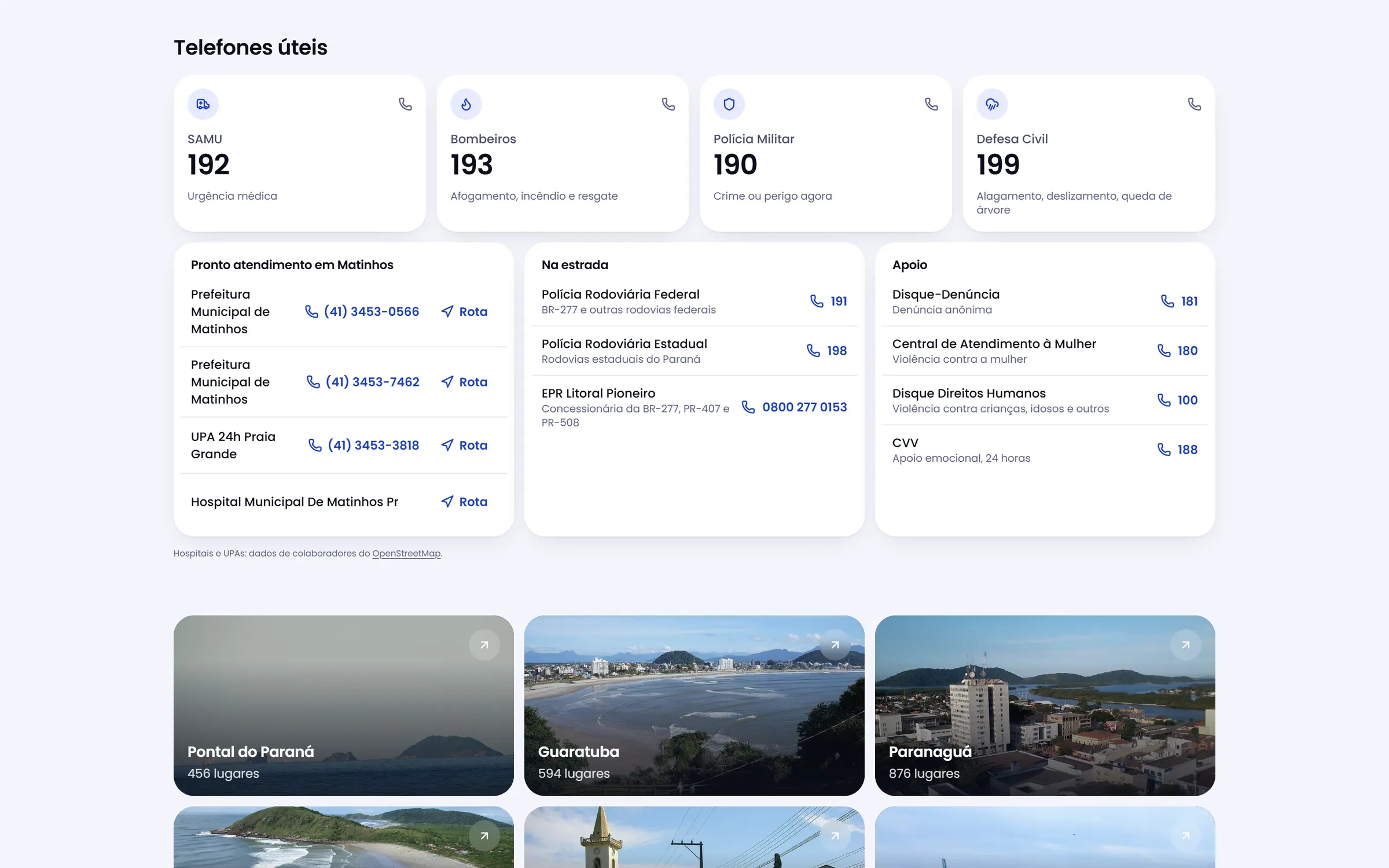The height and width of the screenshot is (868, 1389).
Task: Get Rota for Hospital Municipal De Matinhos
Action: 464,502
